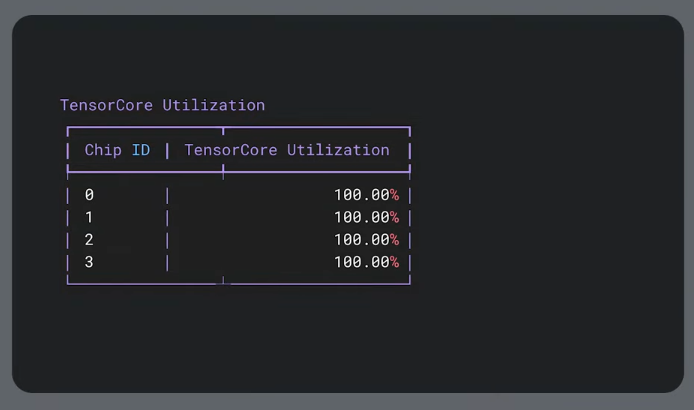This screenshot has width=694, height=410.
Task: Select Chip ID 2 cell
Action: [89, 240]
